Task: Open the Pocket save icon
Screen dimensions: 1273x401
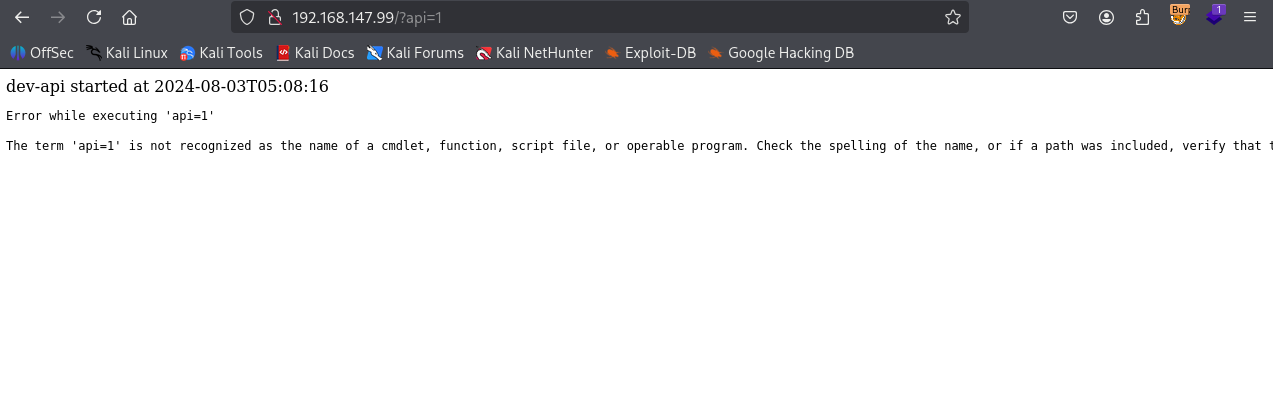Action: [1070, 17]
